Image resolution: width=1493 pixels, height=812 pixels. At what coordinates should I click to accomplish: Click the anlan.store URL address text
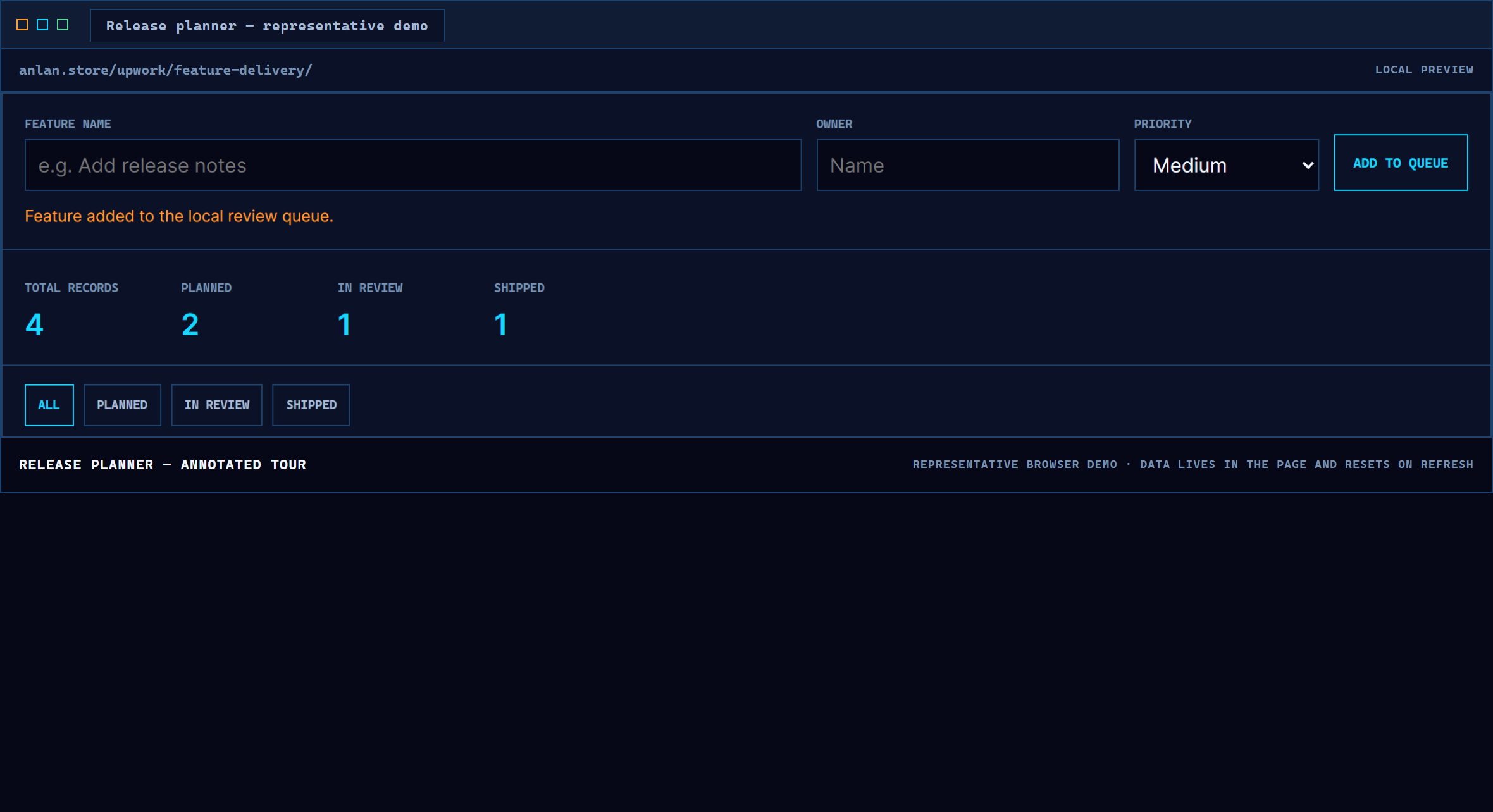166,70
